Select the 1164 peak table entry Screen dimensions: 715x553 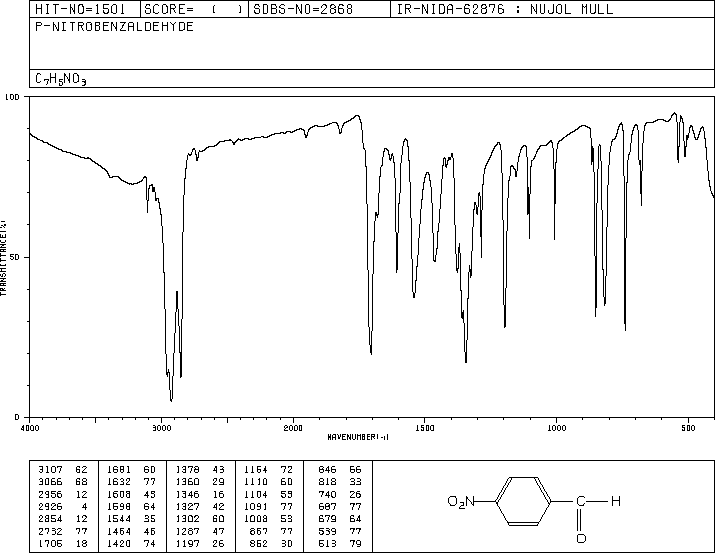269,470
